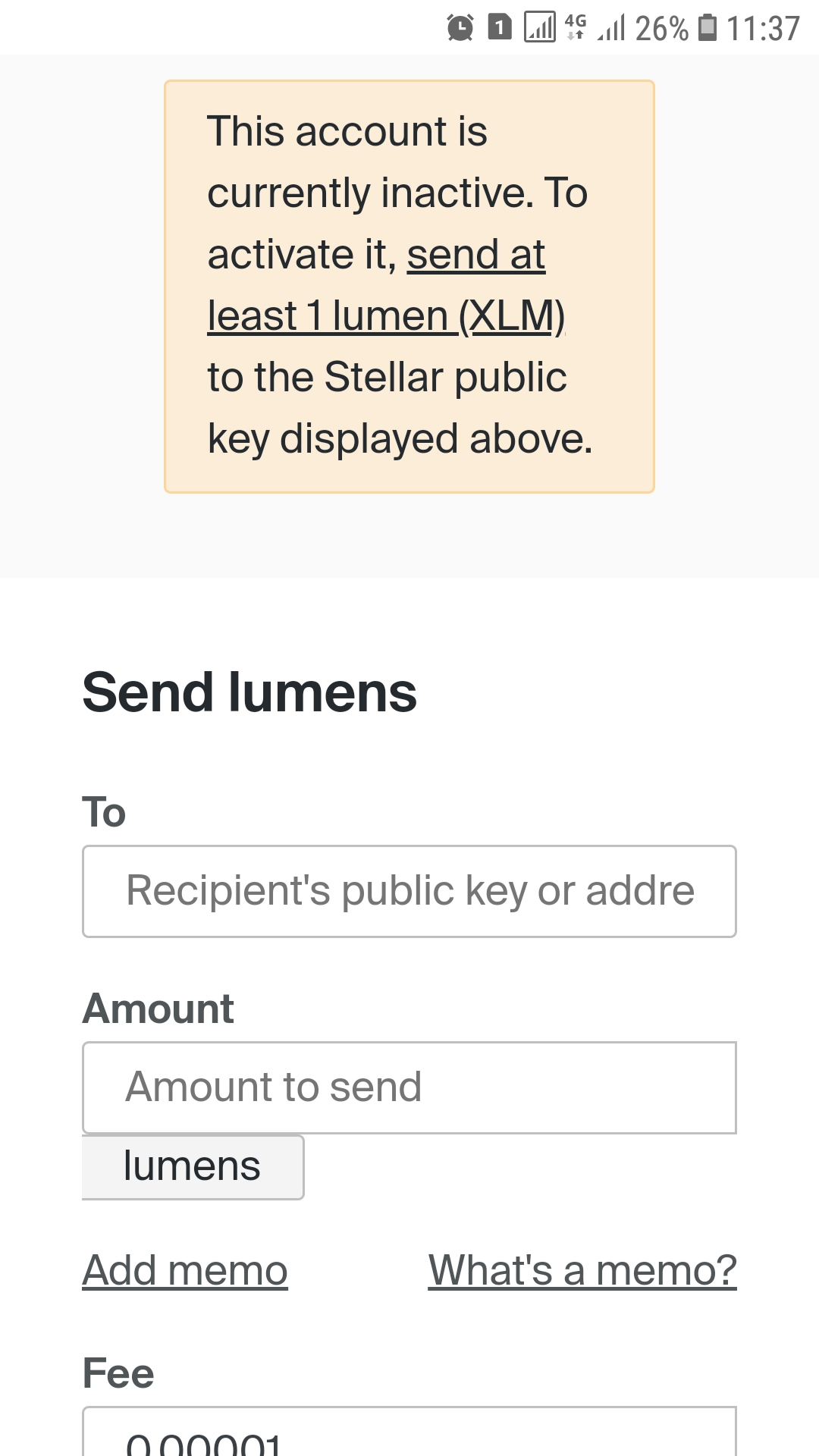Tap the 11:37 clock in status bar

click(x=763, y=29)
